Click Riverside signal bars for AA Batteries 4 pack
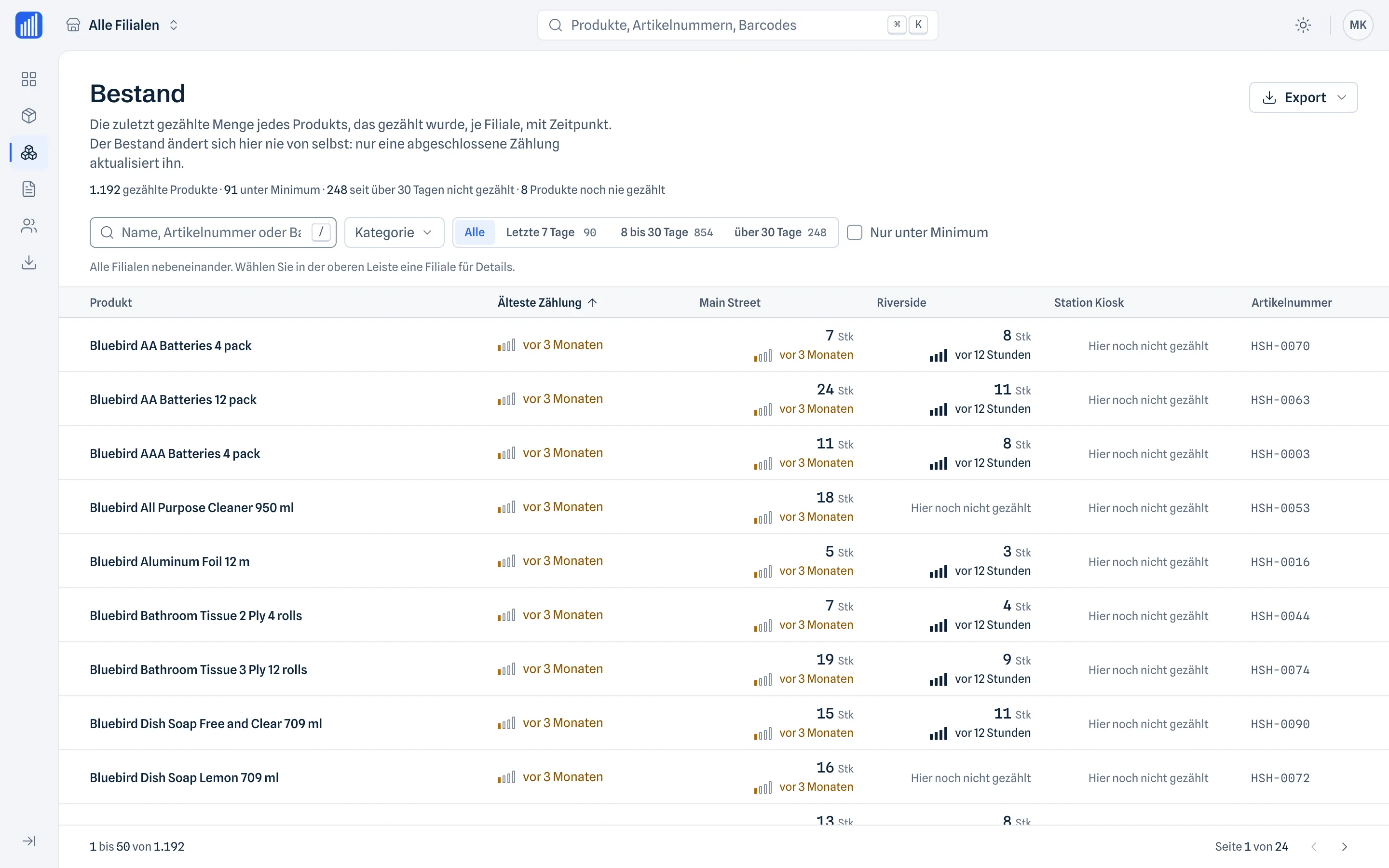1389x868 pixels. (x=939, y=355)
